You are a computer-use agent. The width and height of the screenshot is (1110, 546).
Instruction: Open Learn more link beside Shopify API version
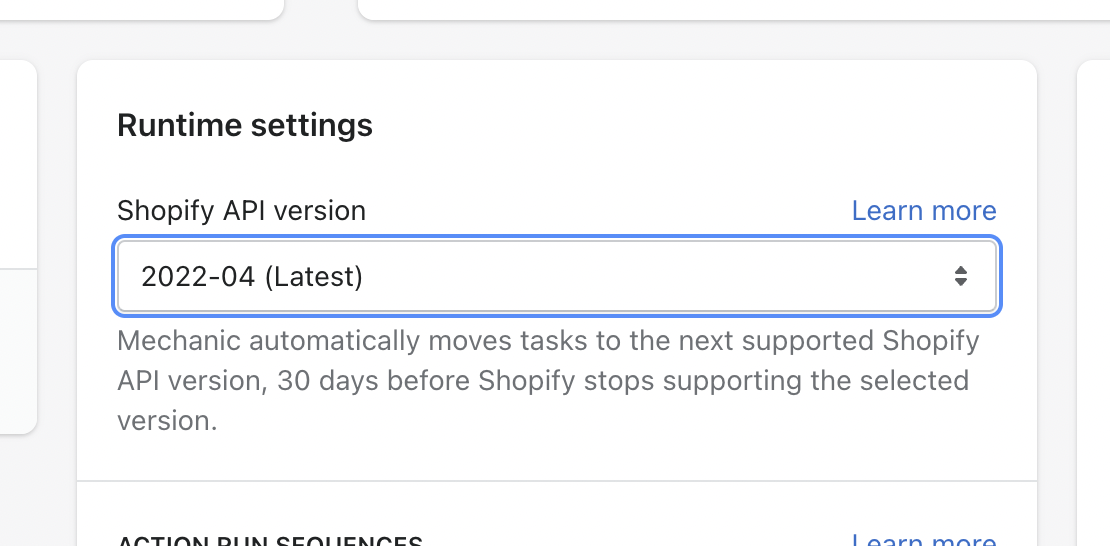923,211
